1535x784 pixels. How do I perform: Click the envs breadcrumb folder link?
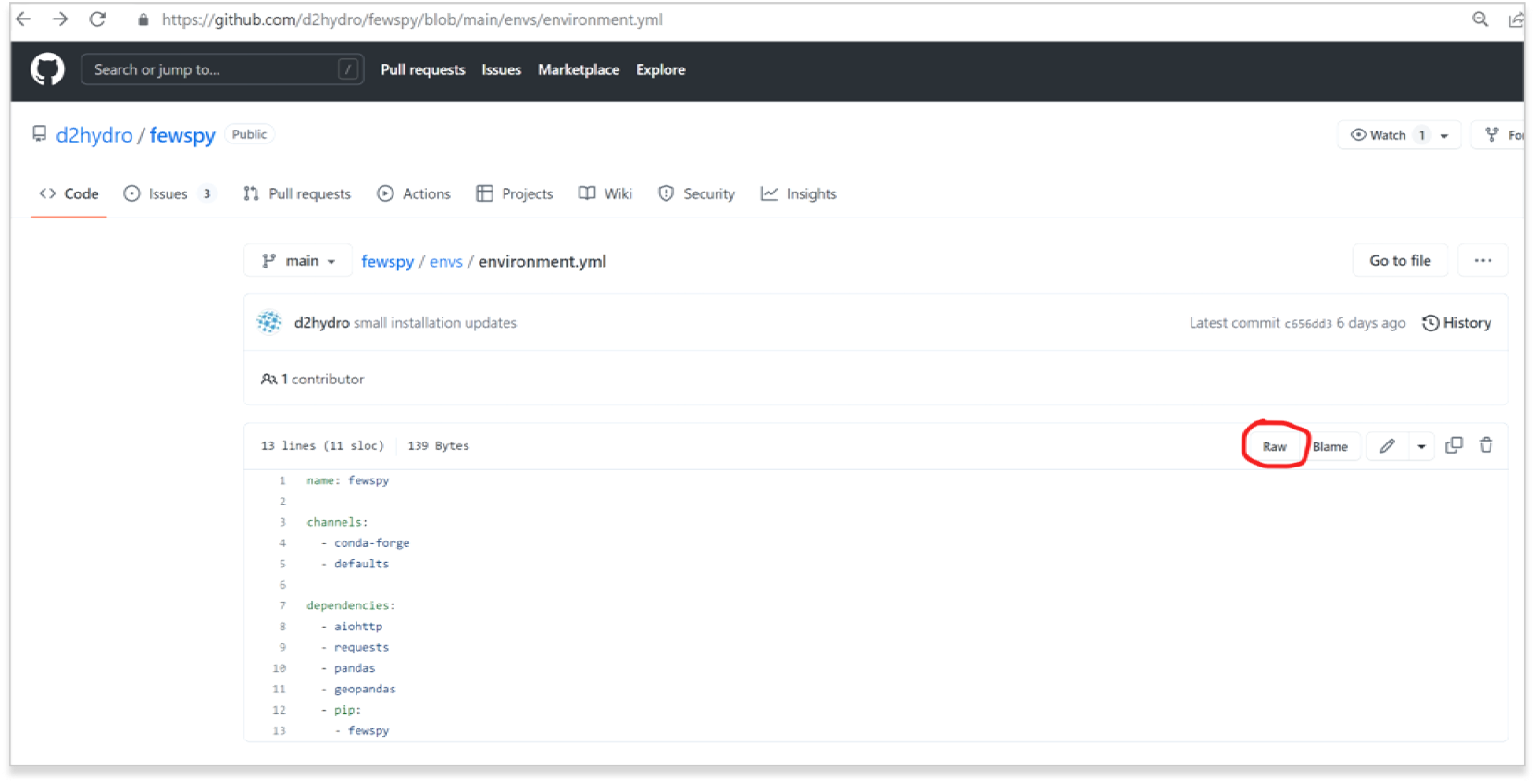coord(445,261)
